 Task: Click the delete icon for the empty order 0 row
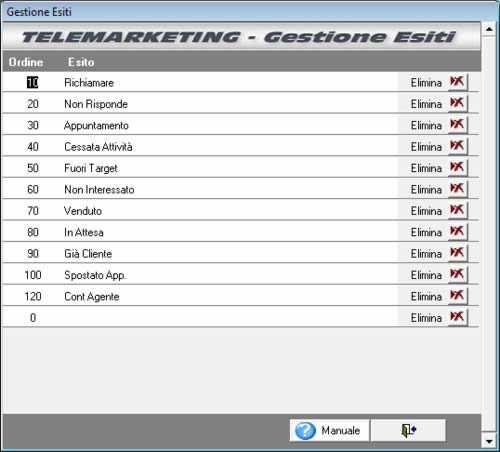(x=457, y=317)
